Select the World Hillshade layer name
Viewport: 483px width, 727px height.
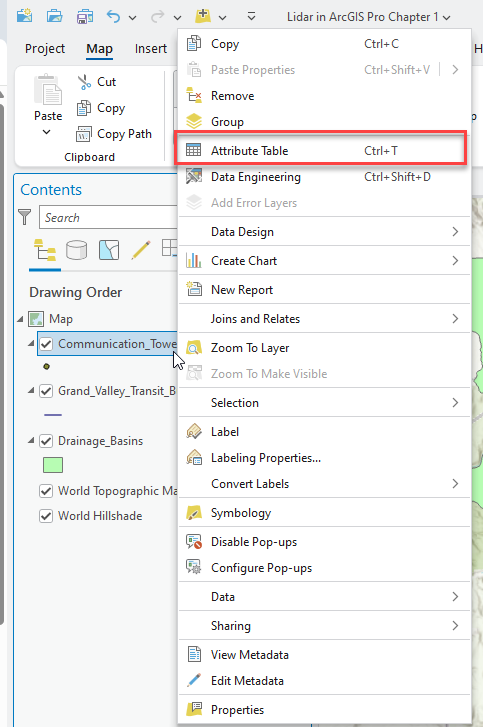(x=100, y=516)
